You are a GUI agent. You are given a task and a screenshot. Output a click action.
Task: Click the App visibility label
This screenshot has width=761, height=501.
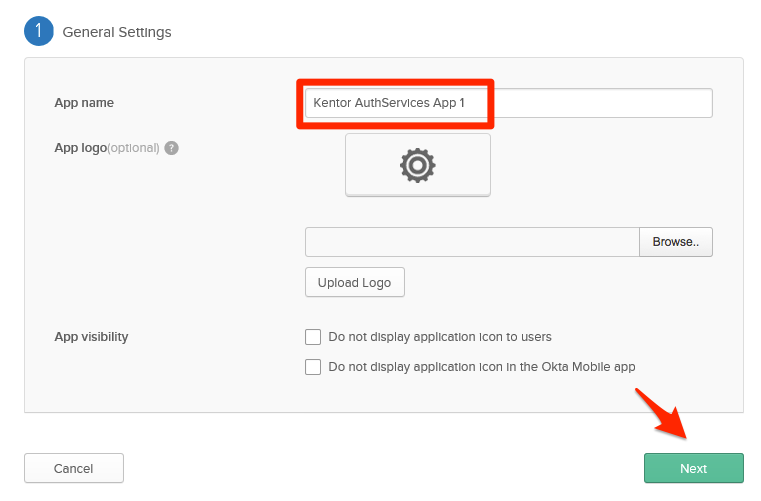point(91,337)
